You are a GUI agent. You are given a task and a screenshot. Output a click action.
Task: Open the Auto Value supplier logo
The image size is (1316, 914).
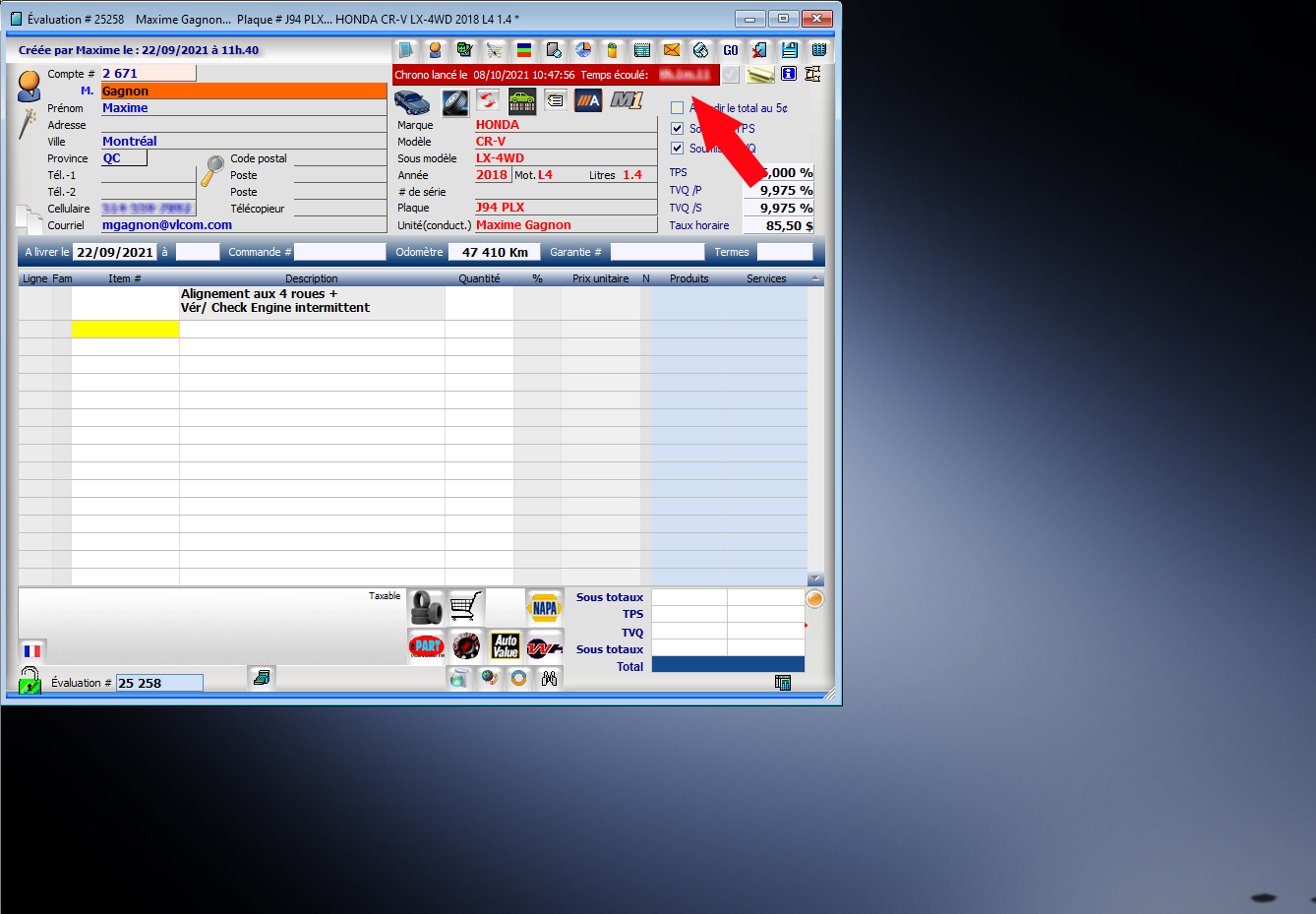tap(505, 645)
